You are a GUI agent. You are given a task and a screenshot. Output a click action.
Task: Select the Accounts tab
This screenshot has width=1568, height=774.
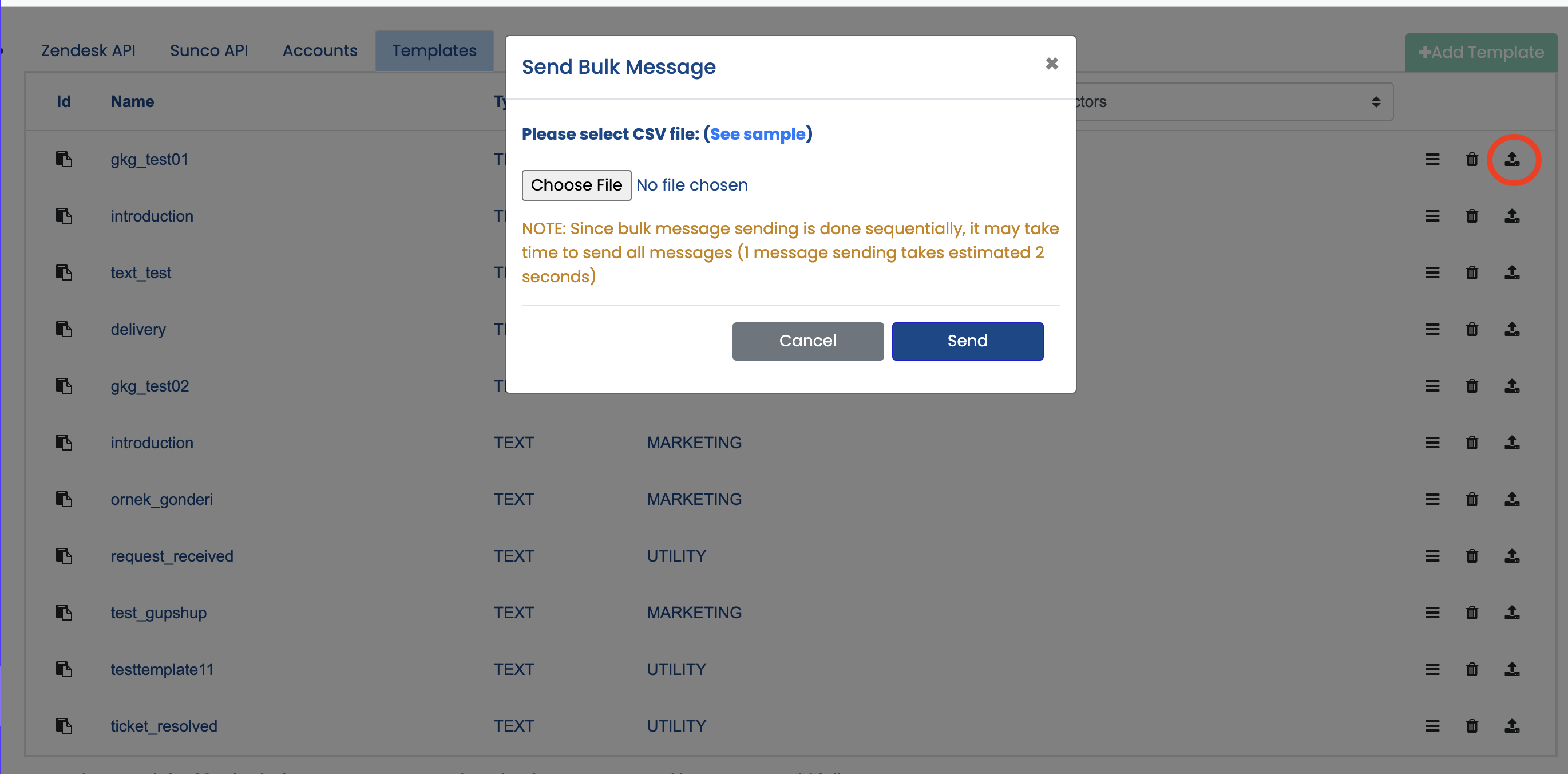320,50
